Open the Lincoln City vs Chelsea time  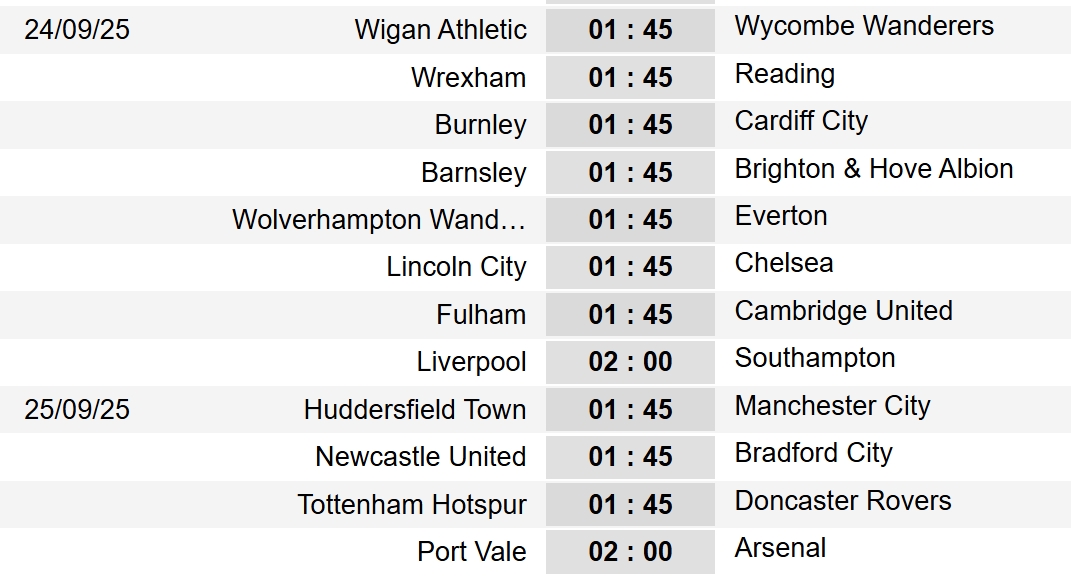[x=630, y=266]
